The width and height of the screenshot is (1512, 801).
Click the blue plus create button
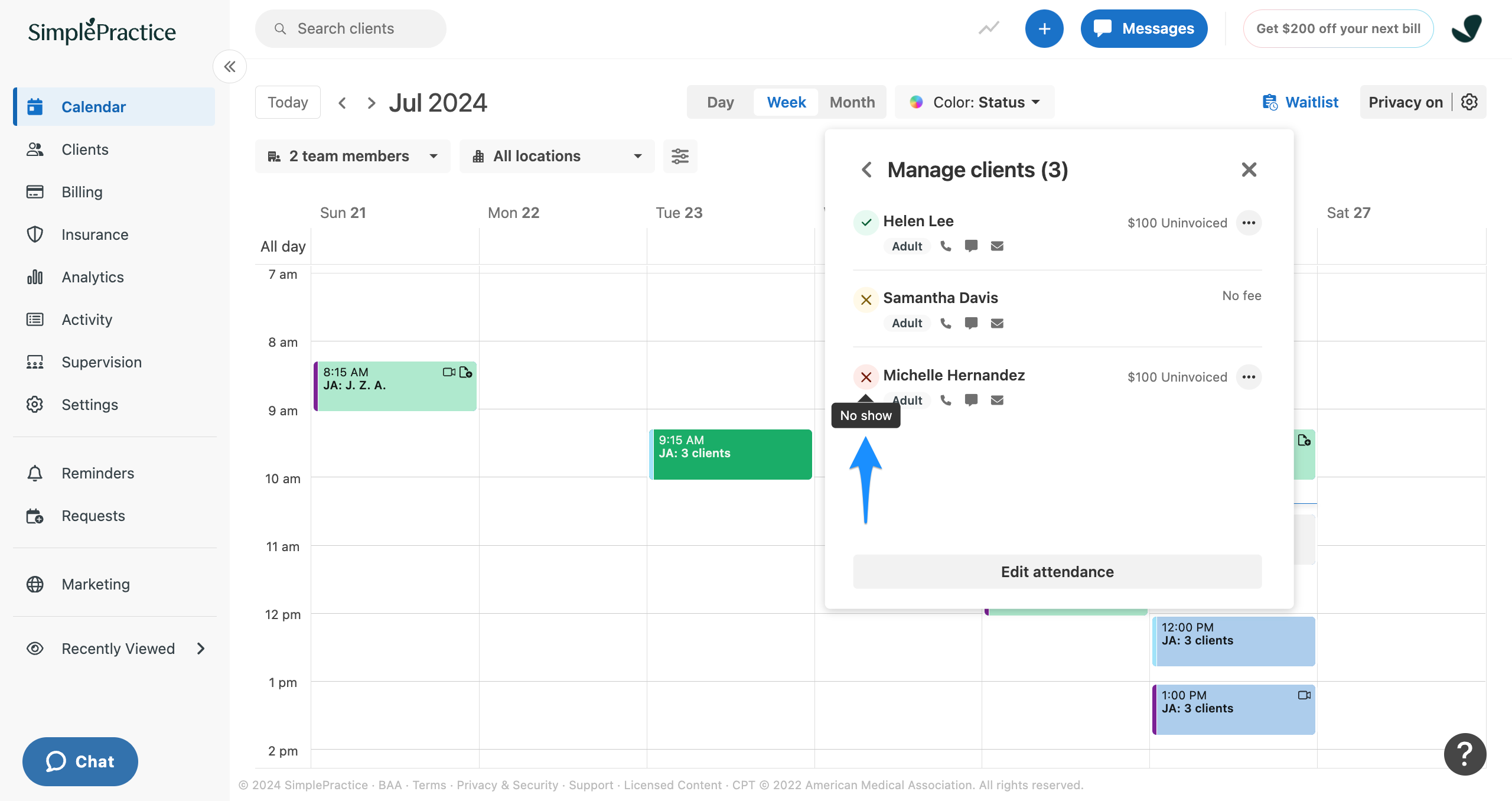click(1044, 28)
